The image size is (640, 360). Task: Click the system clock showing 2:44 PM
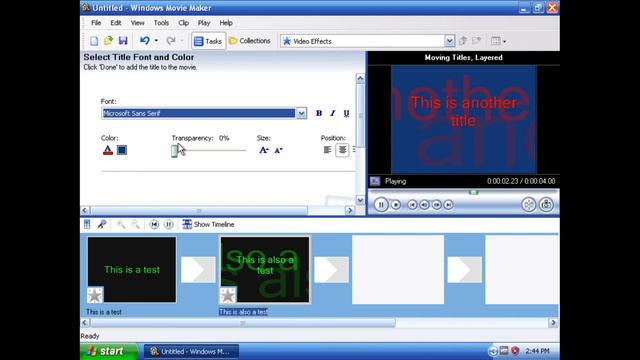click(537, 351)
